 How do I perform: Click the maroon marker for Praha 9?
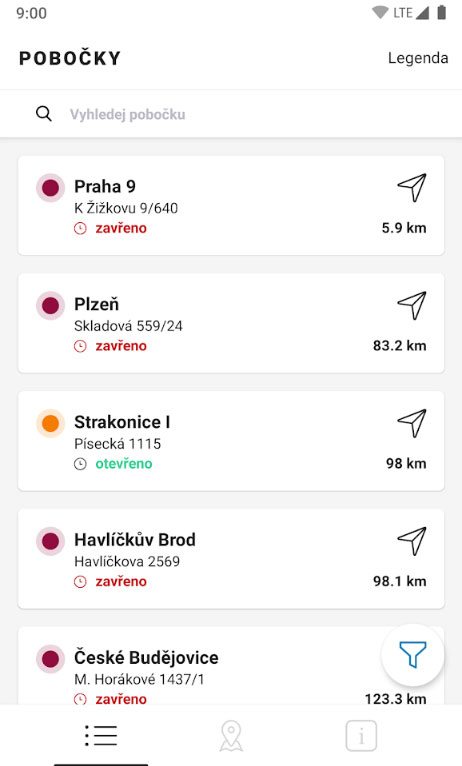click(x=50, y=188)
